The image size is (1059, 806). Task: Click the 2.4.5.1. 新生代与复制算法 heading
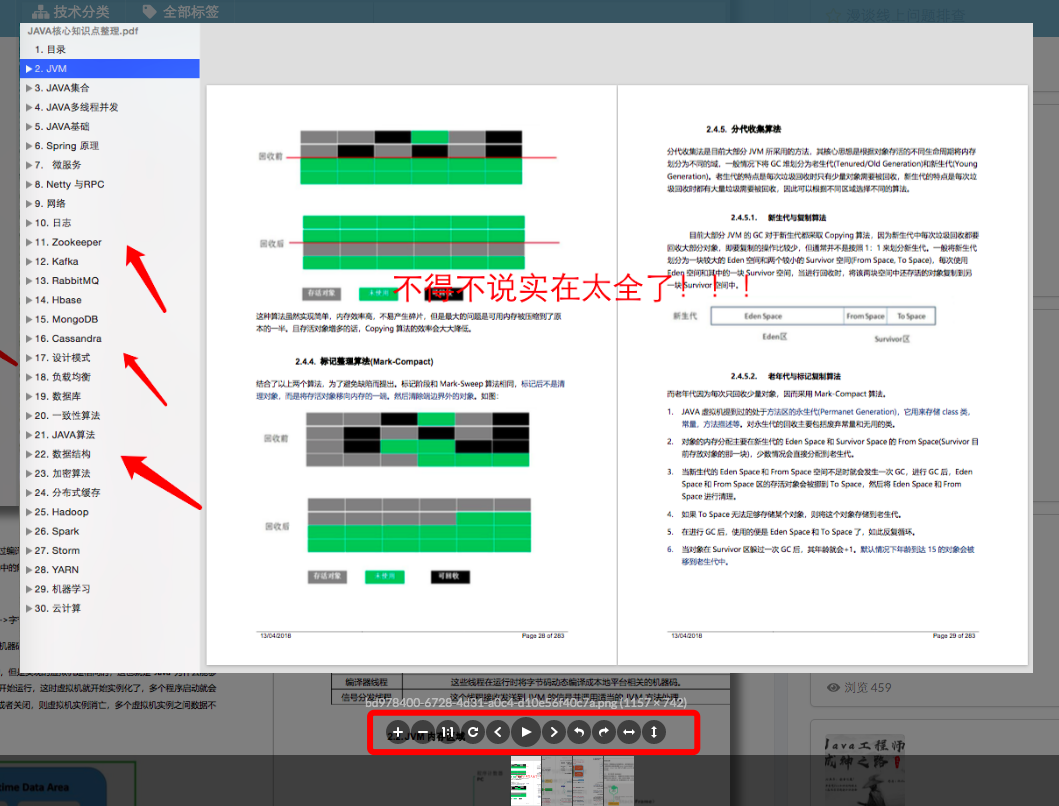[778, 218]
